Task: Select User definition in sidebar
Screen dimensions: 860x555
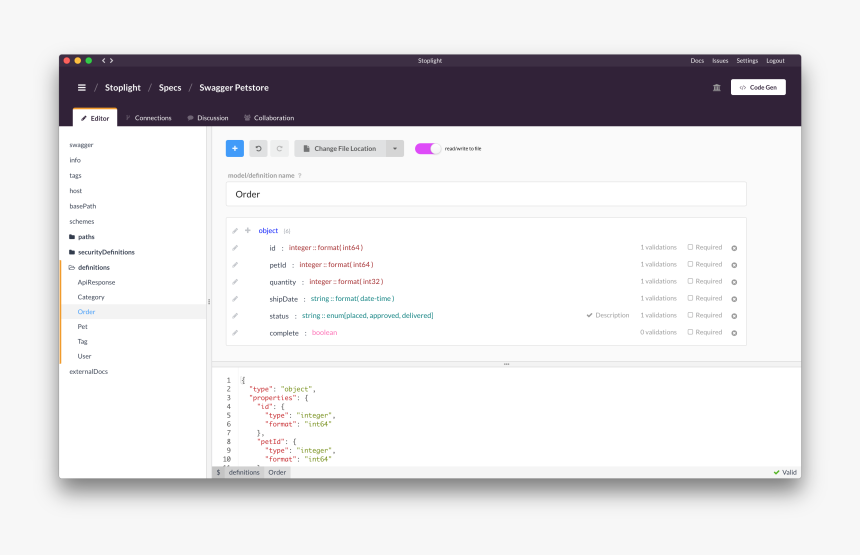Action: (x=84, y=356)
